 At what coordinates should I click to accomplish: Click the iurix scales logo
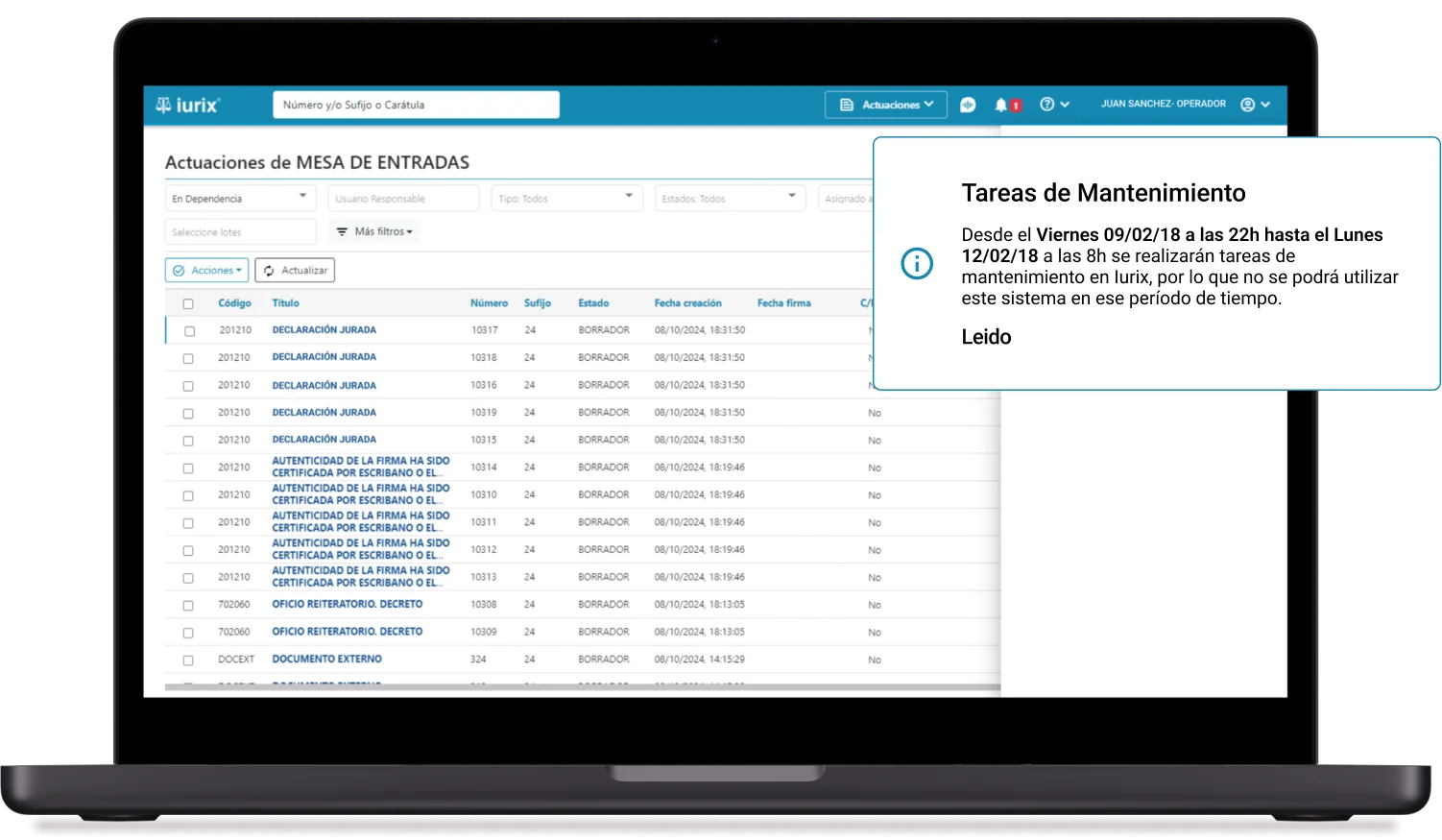tap(164, 105)
